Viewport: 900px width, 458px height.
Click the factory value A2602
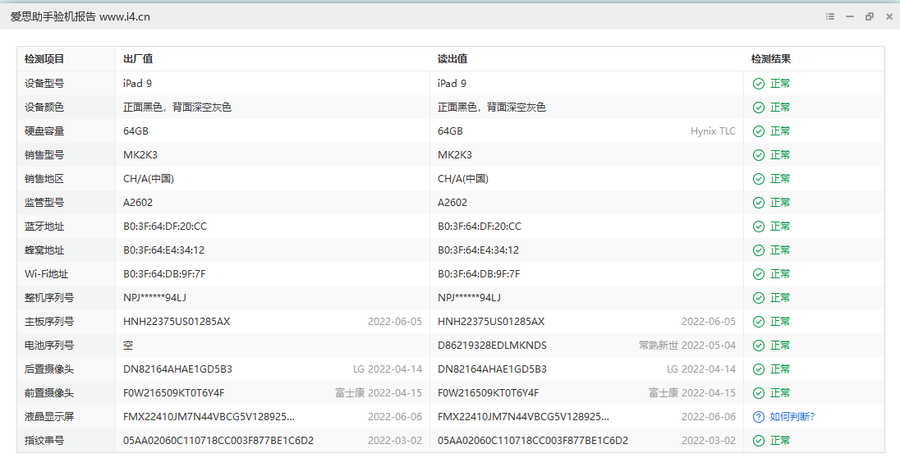[x=138, y=203]
